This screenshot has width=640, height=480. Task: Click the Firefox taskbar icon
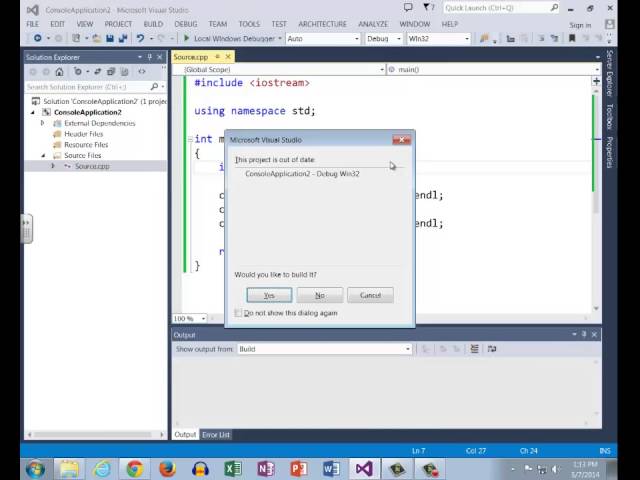(x=167, y=469)
